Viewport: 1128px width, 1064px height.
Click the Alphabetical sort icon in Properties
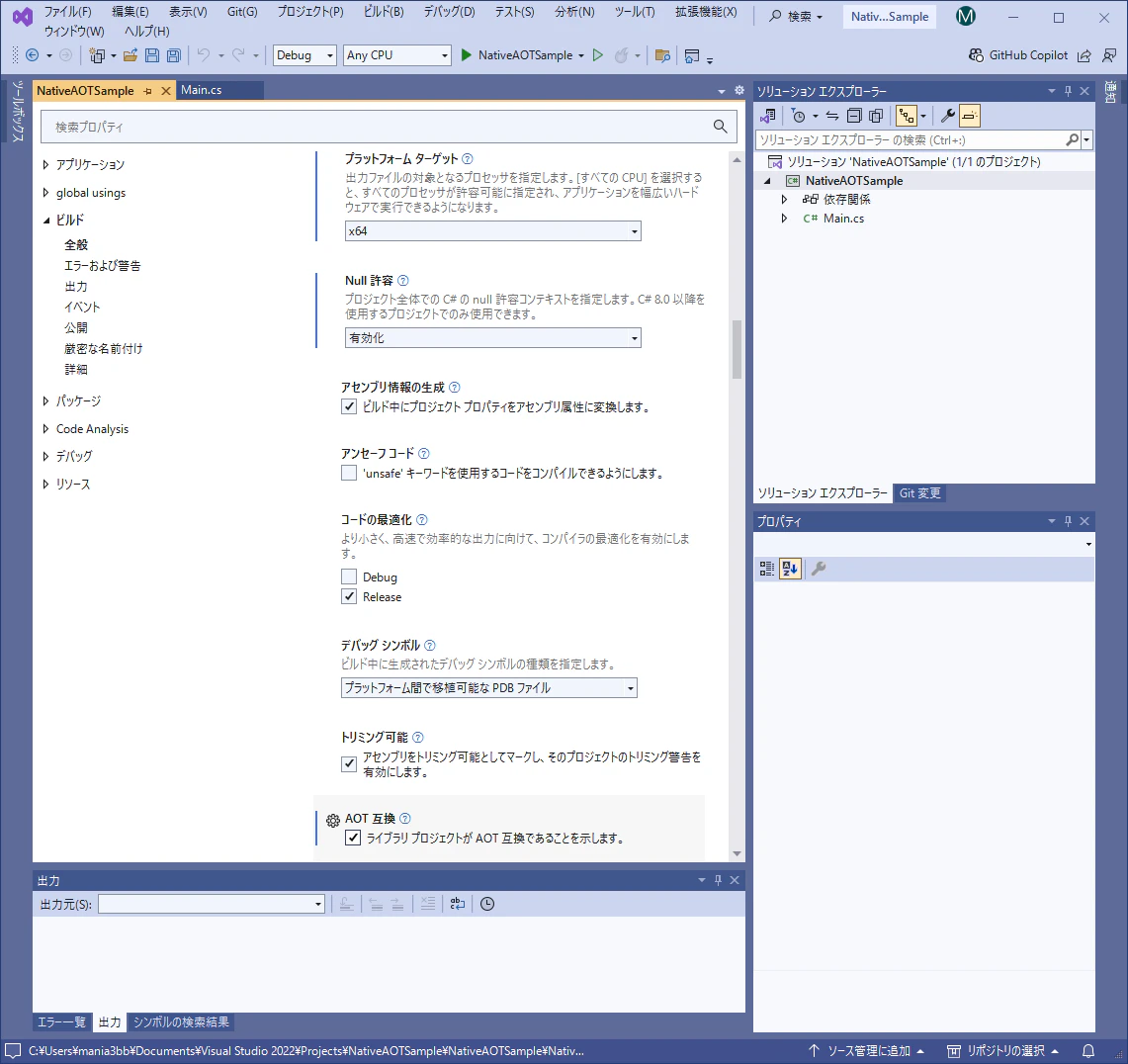pyautogui.click(x=790, y=569)
